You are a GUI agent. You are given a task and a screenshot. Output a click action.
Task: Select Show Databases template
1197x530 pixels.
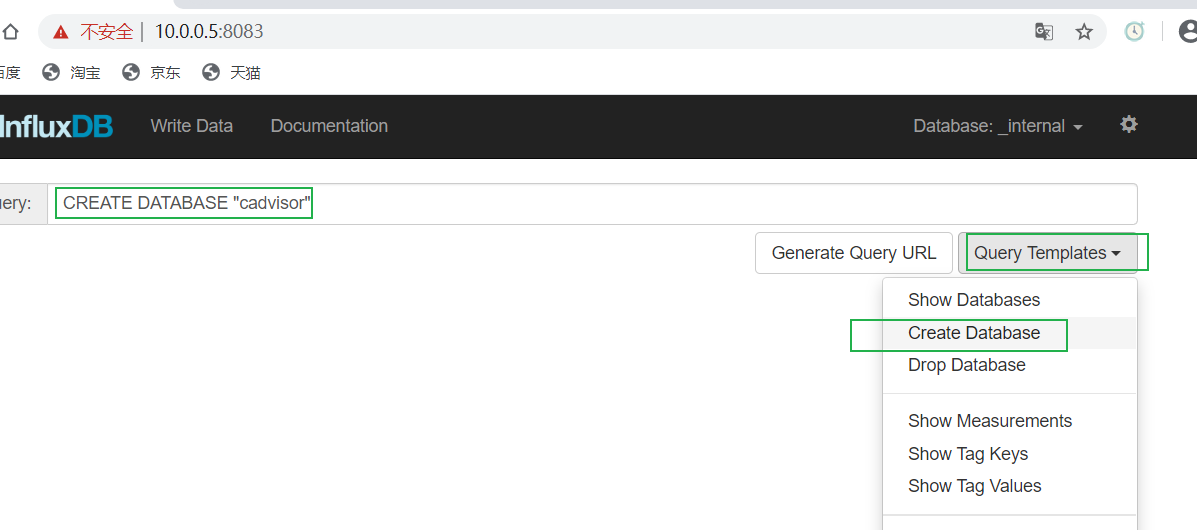(974, 300)
